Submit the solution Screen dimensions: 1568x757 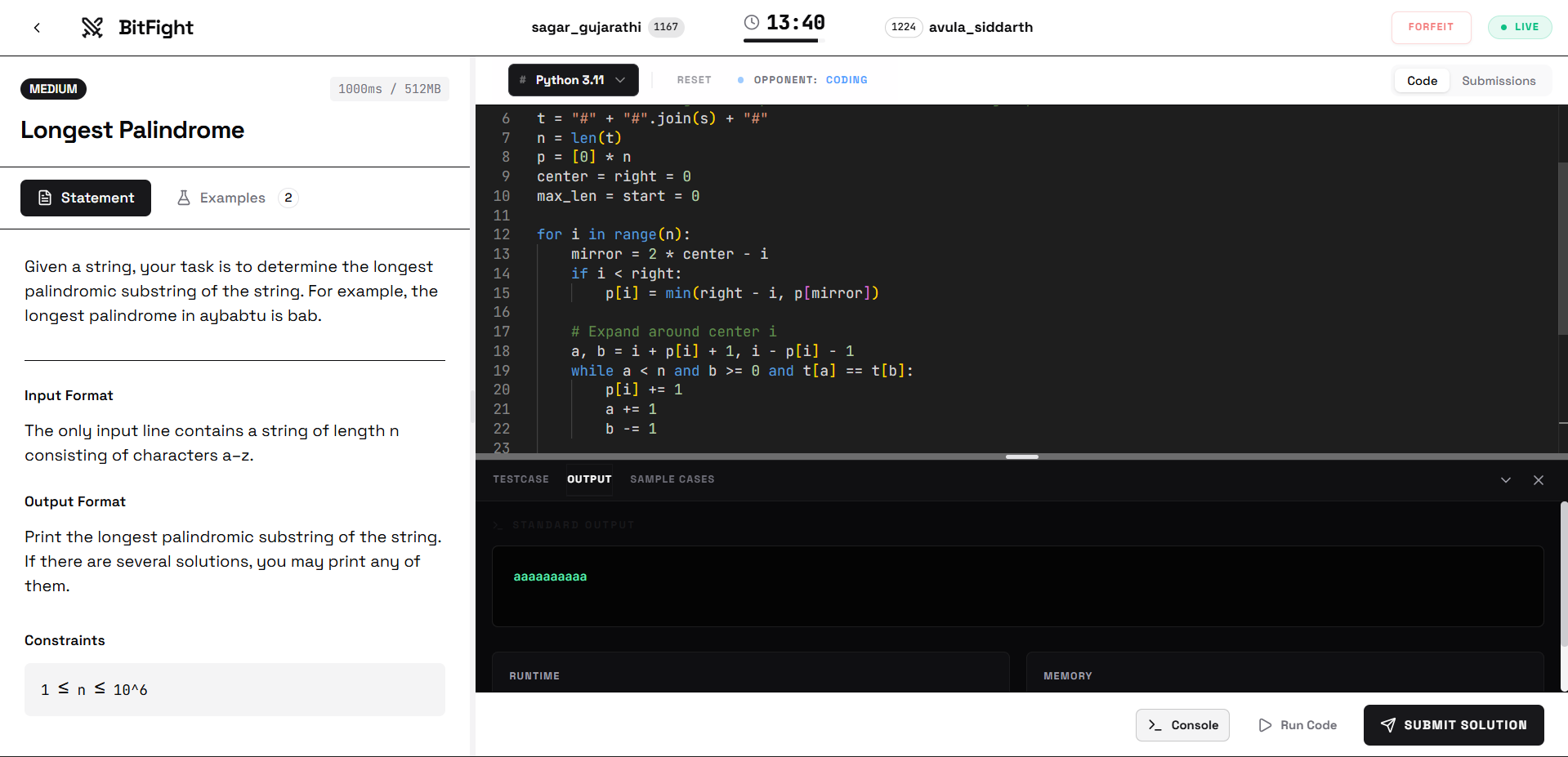[1454, 725]
